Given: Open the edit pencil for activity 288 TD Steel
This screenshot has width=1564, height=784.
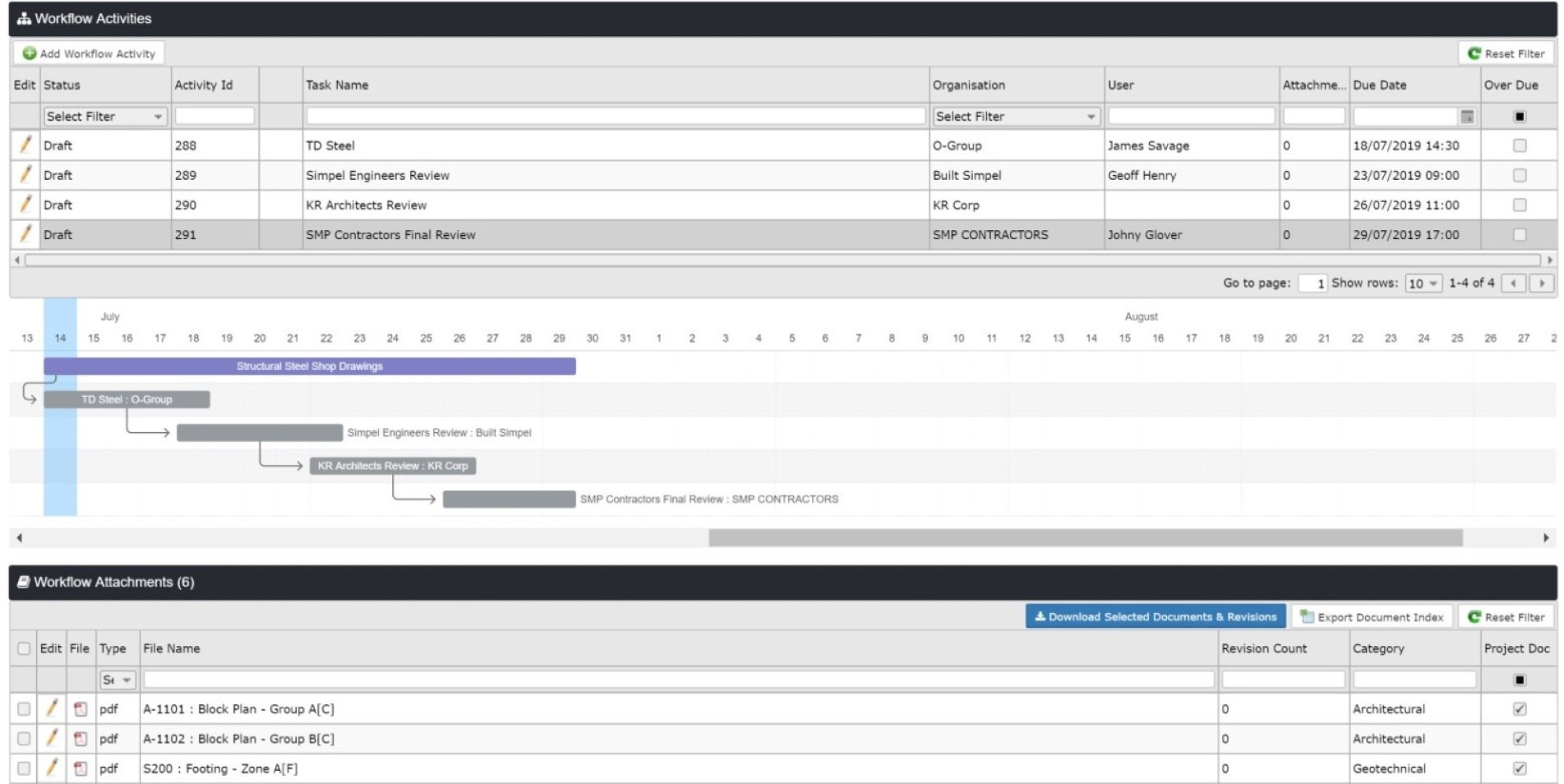Looking at the screenshot, I should click(x=25, y=145).
